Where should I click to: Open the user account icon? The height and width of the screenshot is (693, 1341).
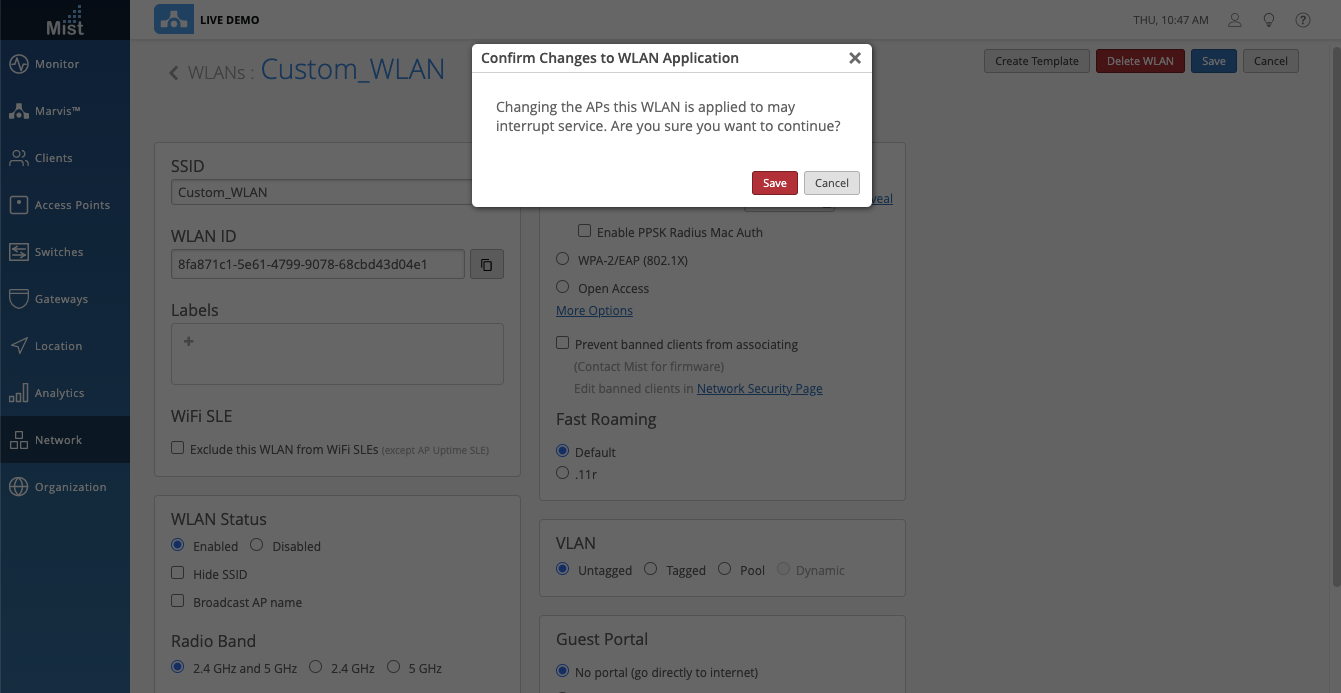click(1235, 20)
